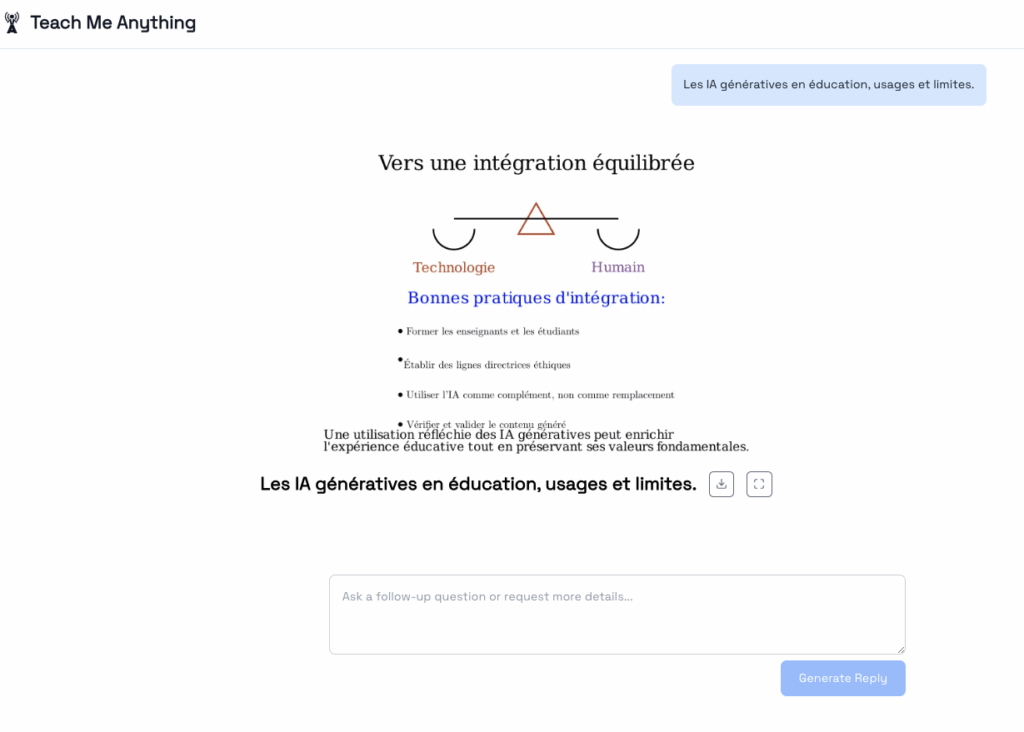
Task: Click the slide heading "Vers une intégration équilibrée"
Action: pos(536,163)
